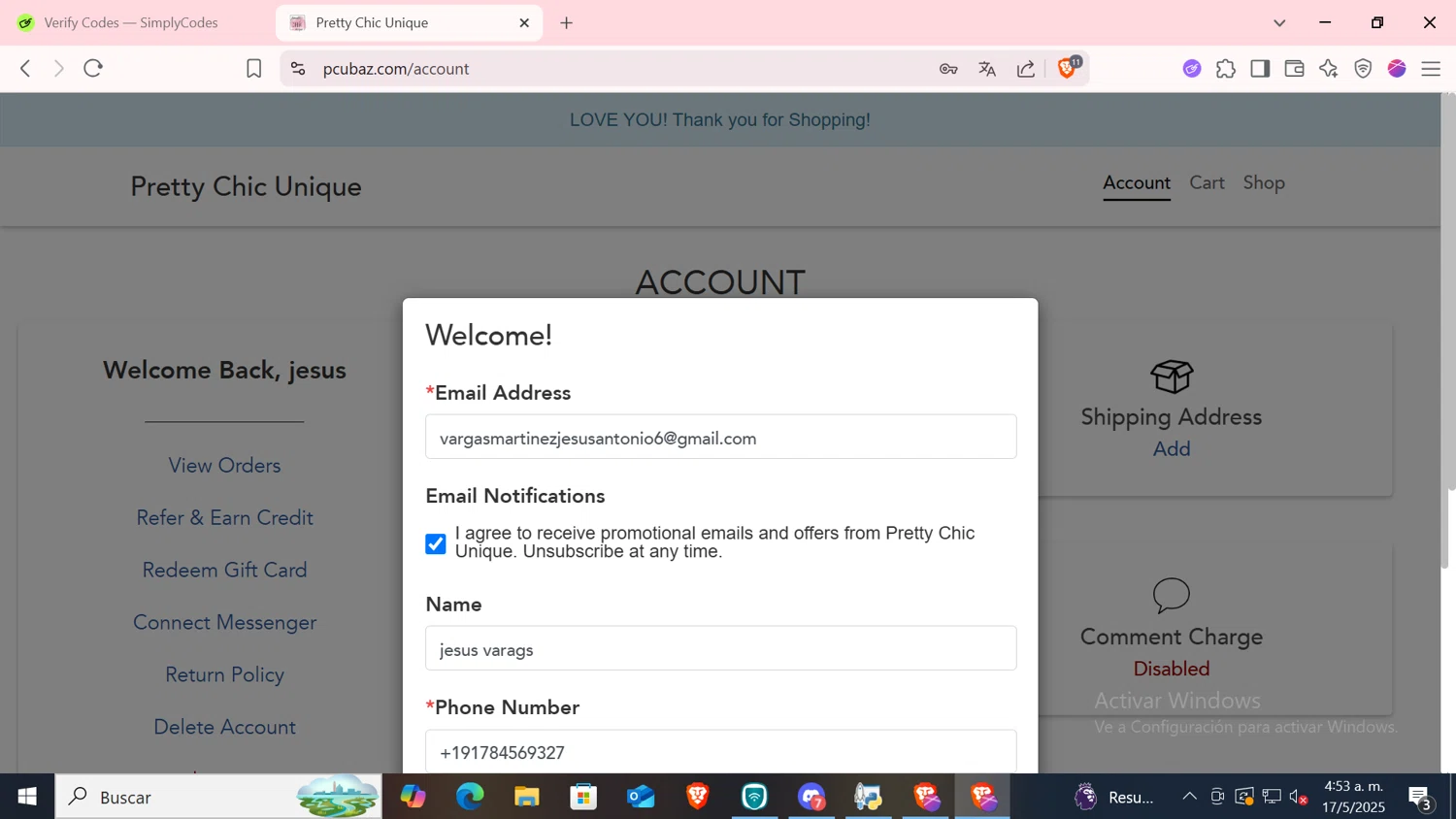Image resolution: width=1456 pixels, height=819 pixels.
Task: Click the purple profile avatar icon
Action: 1397,68
